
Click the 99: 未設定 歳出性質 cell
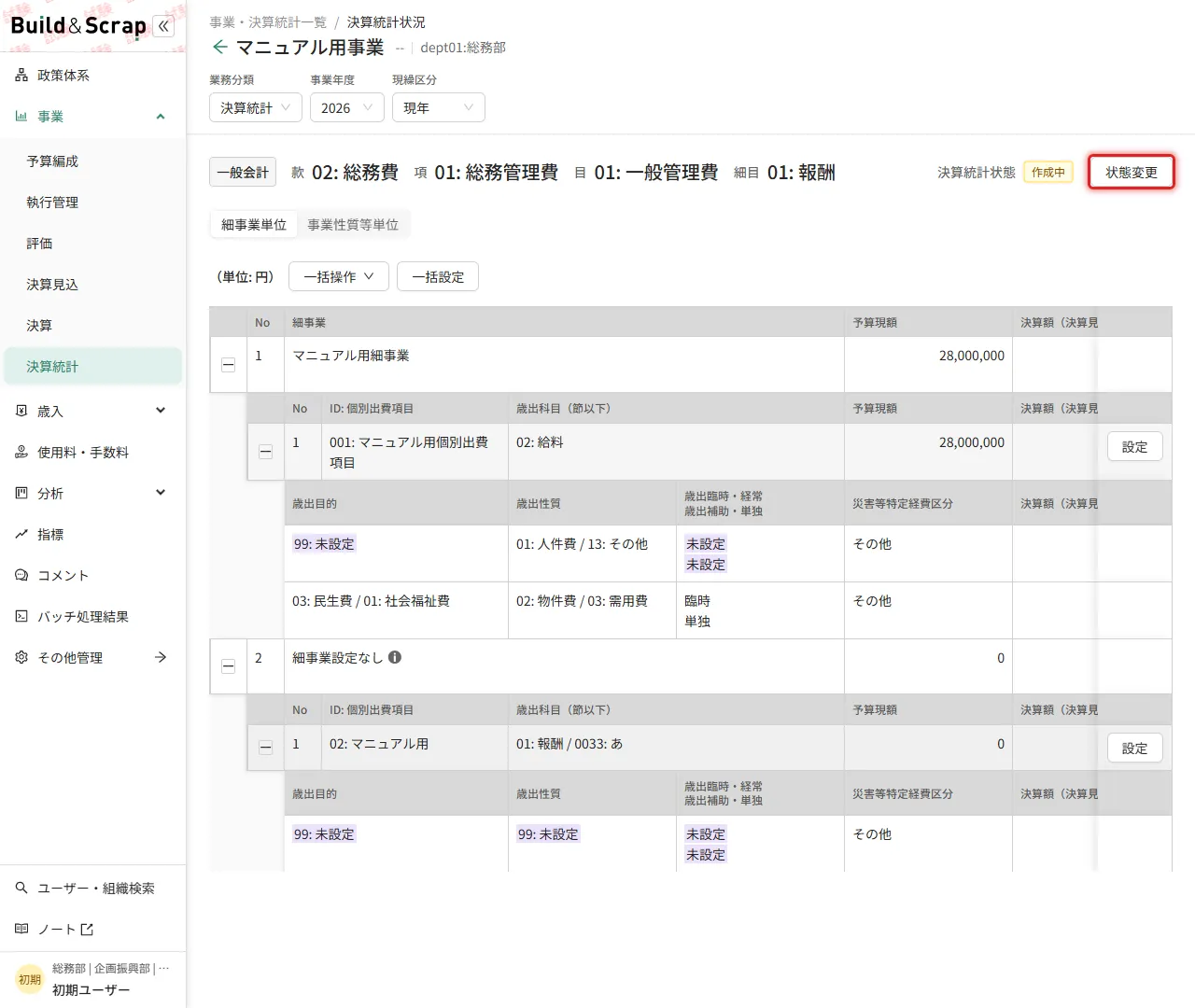click(x=592, y=844)
